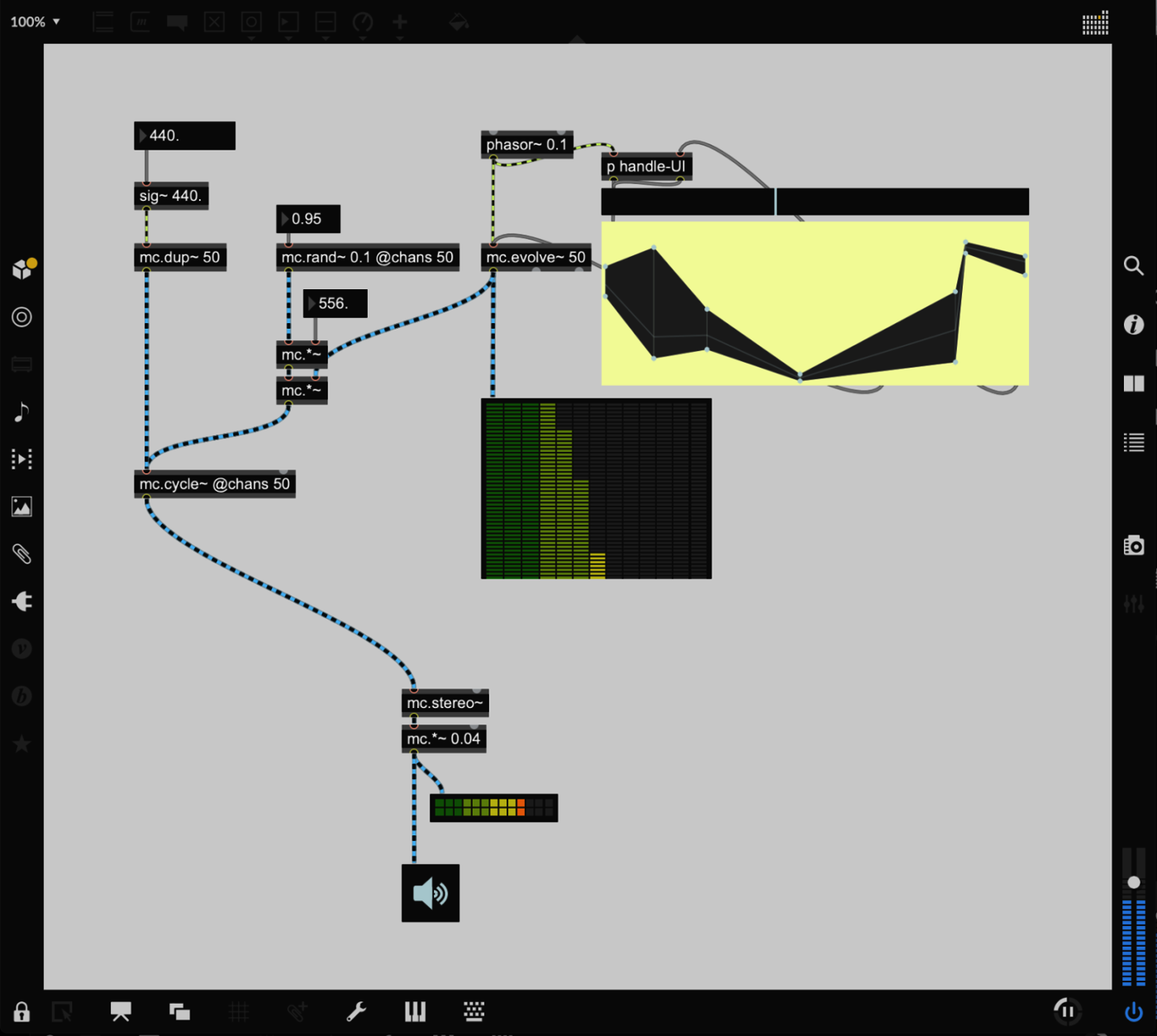This screenshot has height=1036, width=1157.
Task: Open the number box toolbar menu
Action: tap(288, 22)
